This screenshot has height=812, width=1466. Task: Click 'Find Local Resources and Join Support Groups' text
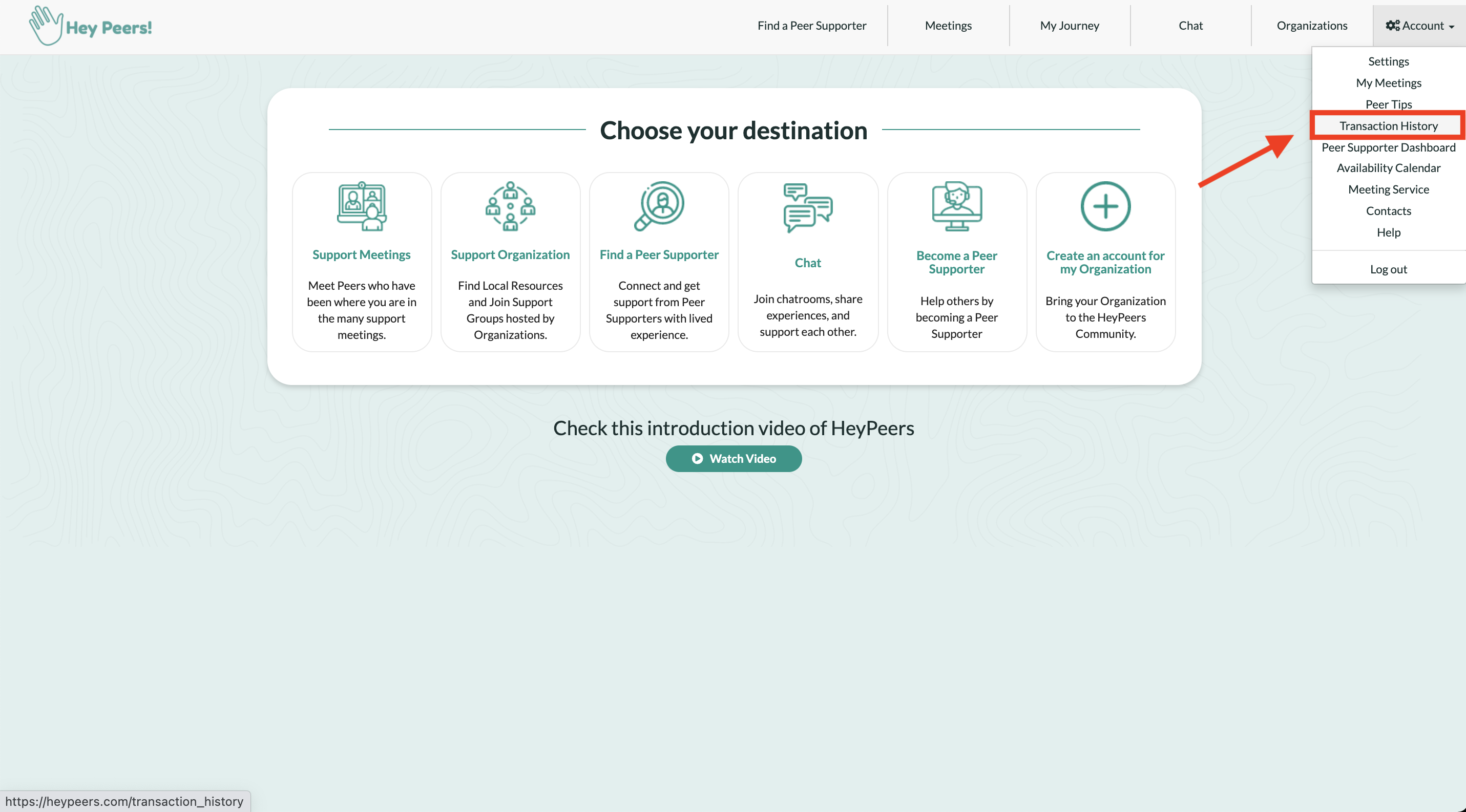tap(511, 310)
